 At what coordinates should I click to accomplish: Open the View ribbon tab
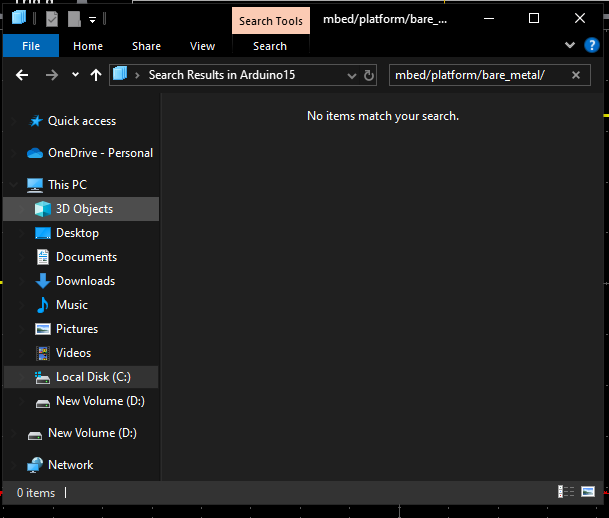tap(202, 46)
